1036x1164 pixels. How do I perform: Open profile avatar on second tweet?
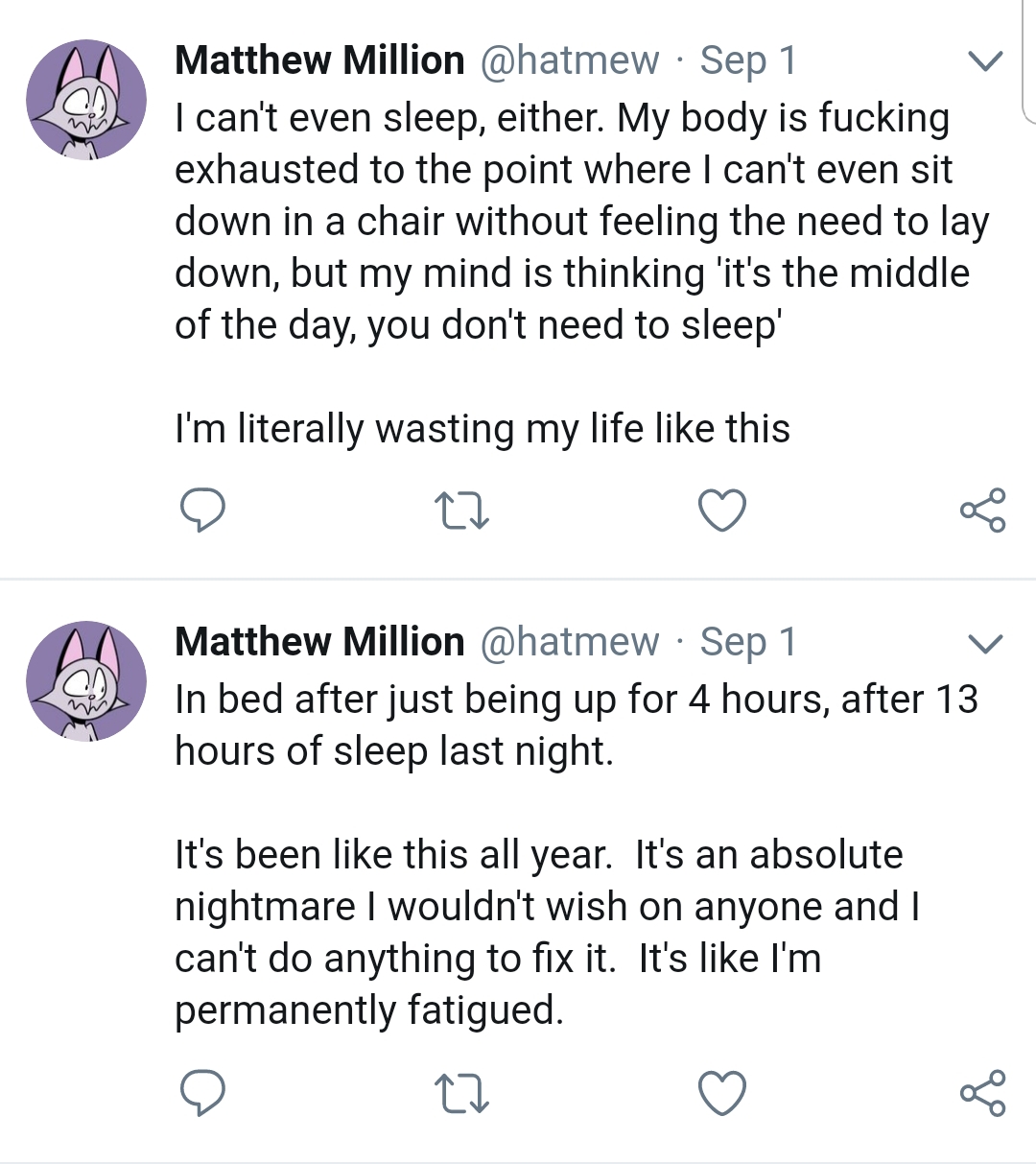pos(86,681)
